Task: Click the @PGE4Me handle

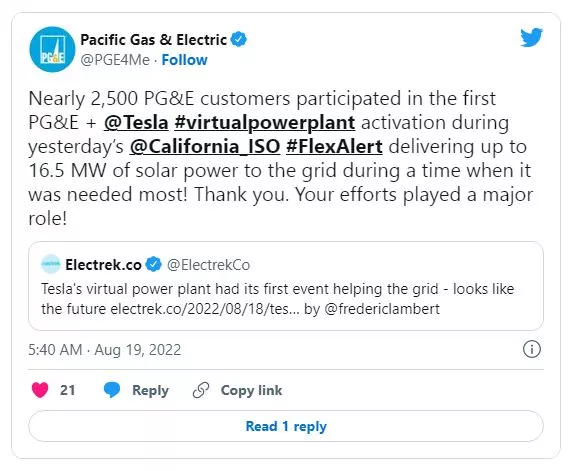Action: 115,60
